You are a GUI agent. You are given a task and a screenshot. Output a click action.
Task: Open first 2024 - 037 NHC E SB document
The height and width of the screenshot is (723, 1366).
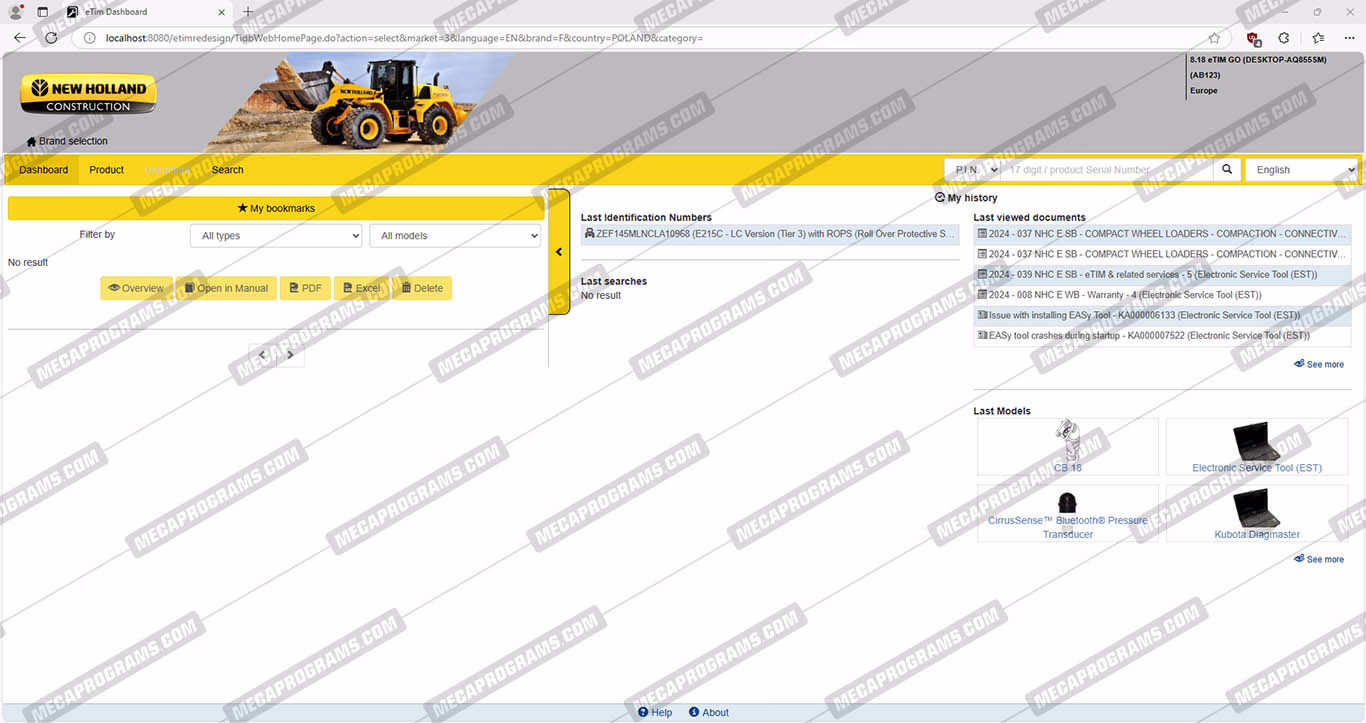click(1162, 234)
